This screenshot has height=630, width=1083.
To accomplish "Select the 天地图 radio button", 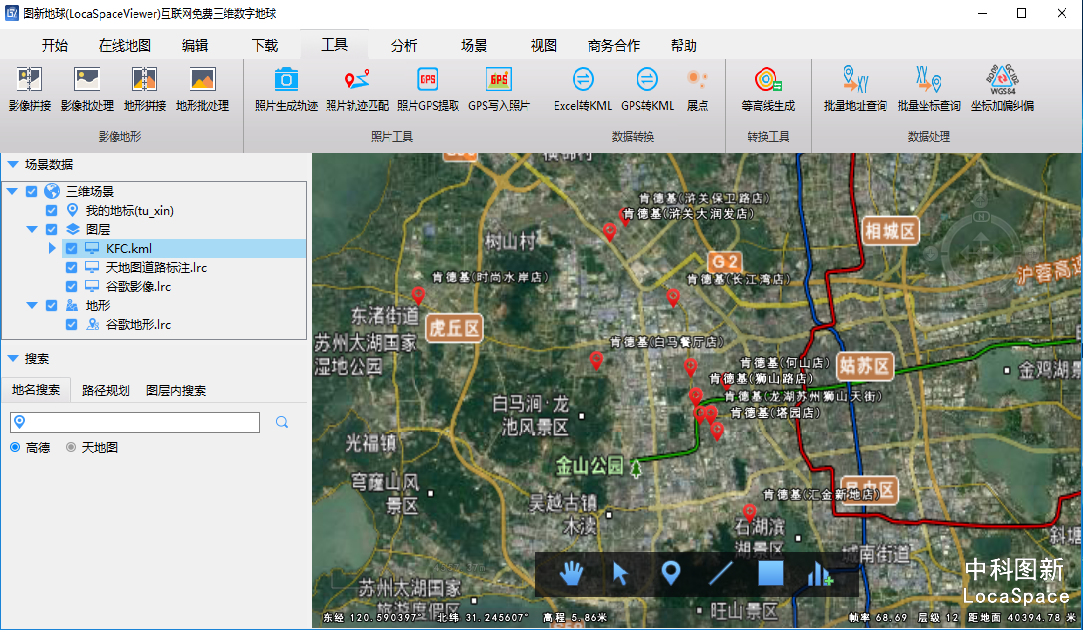I will click(x=70, y=448).
